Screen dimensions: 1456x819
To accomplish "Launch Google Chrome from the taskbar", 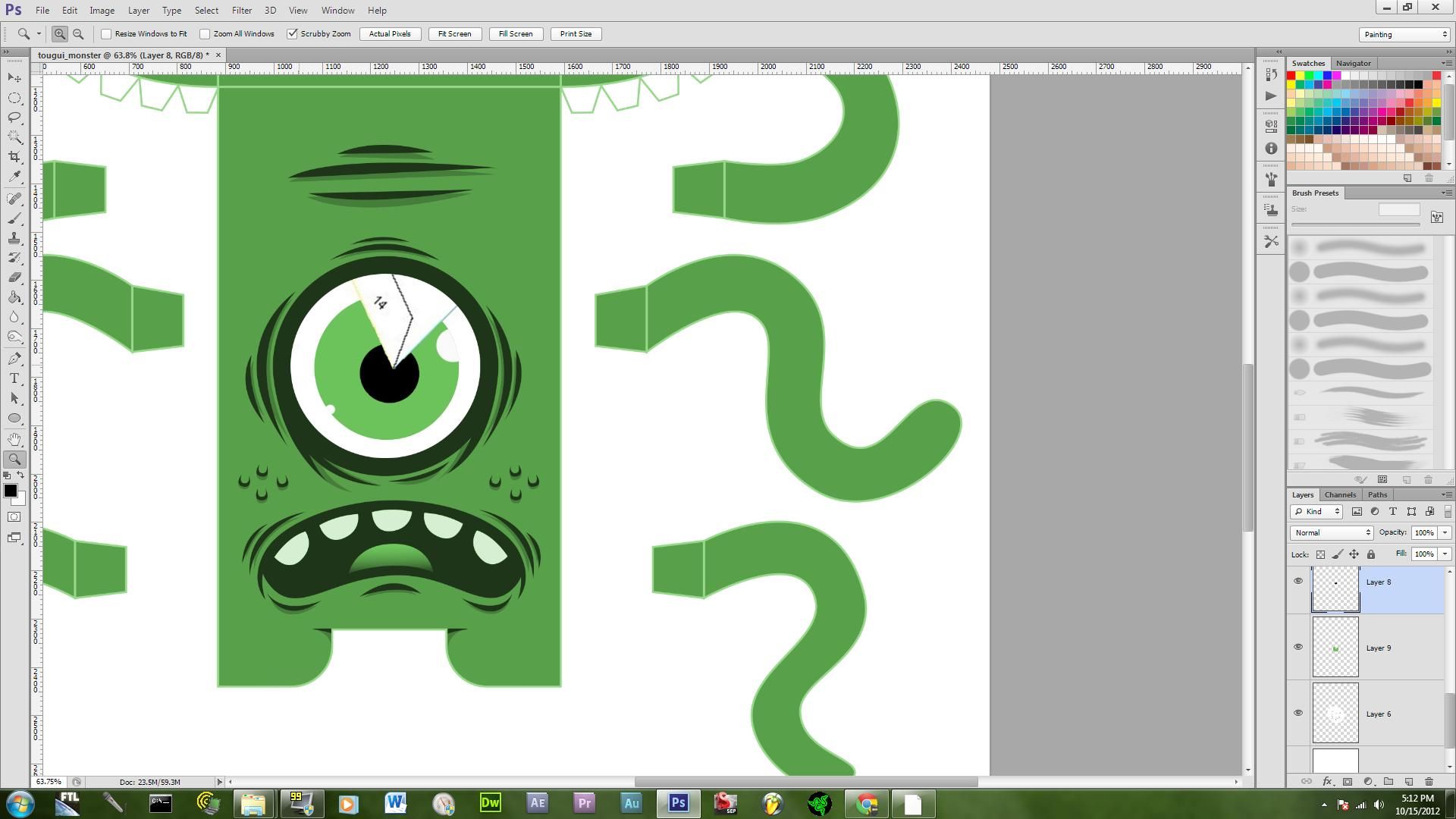I will 867,803.
